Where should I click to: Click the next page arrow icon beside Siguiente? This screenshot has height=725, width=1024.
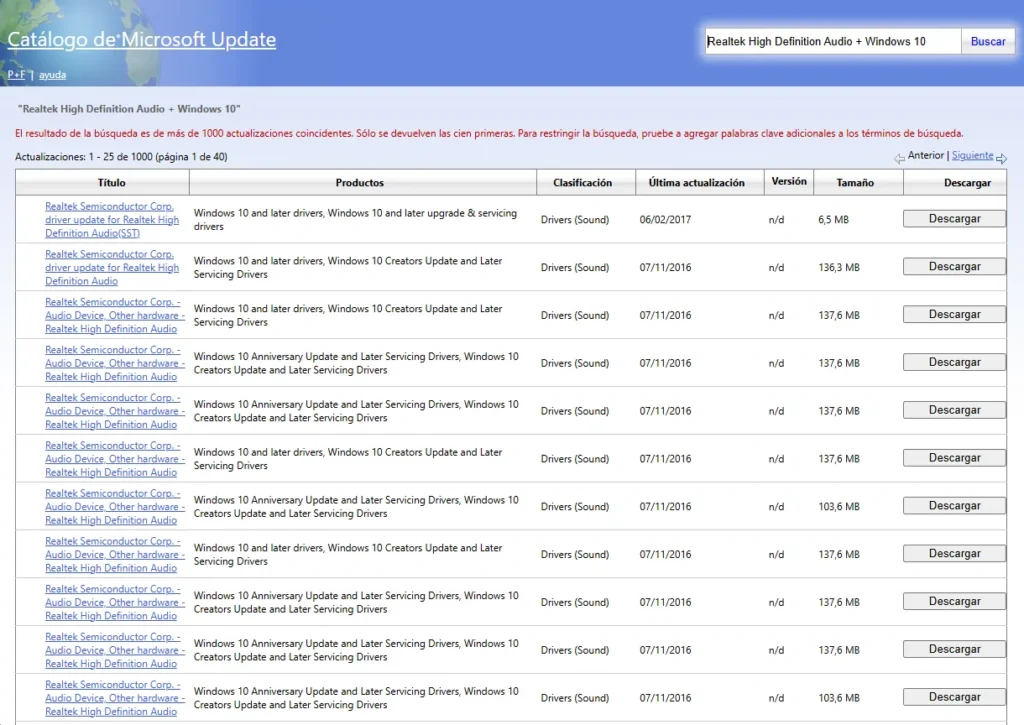pyautogui.click(x=1002, y=158)
